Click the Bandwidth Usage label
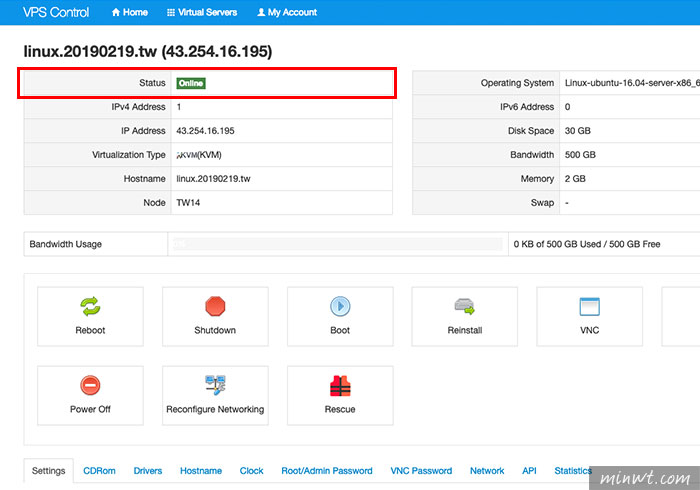Viewport: 700px width, 490px height. pyautogui.click(x=66, y=244)
